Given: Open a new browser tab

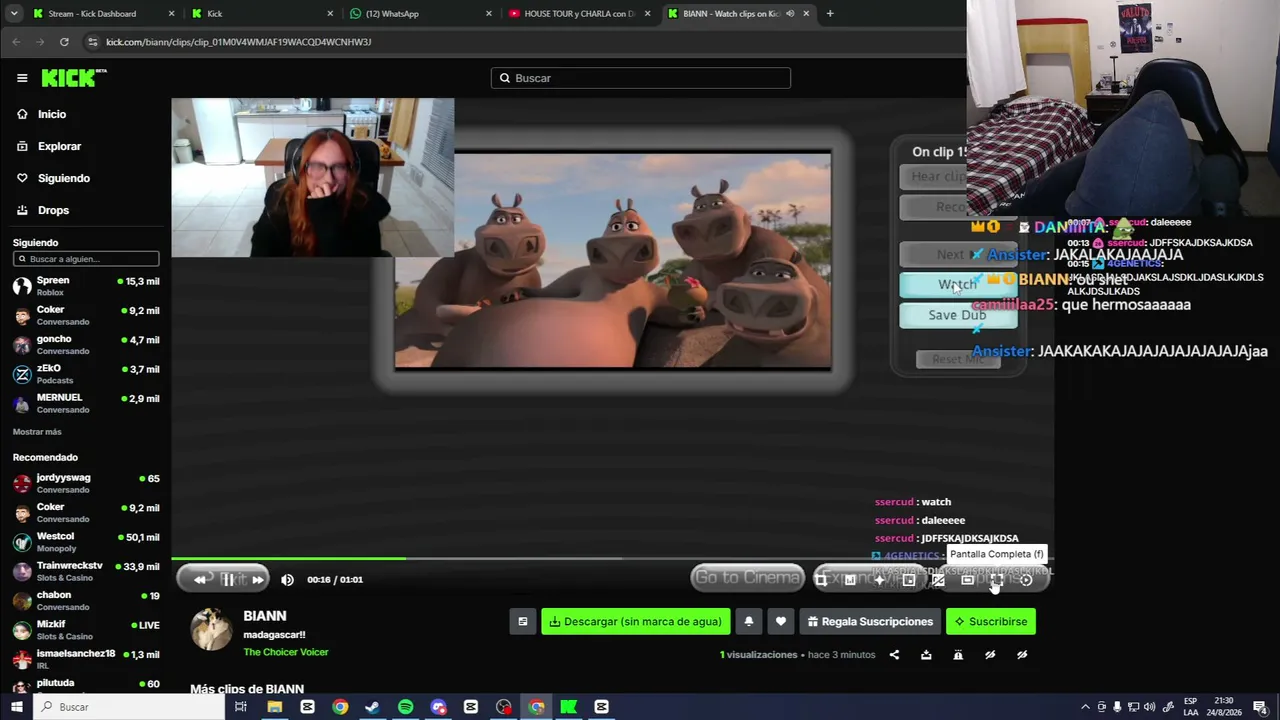Looking at the screenshot, I should point(830,13).
